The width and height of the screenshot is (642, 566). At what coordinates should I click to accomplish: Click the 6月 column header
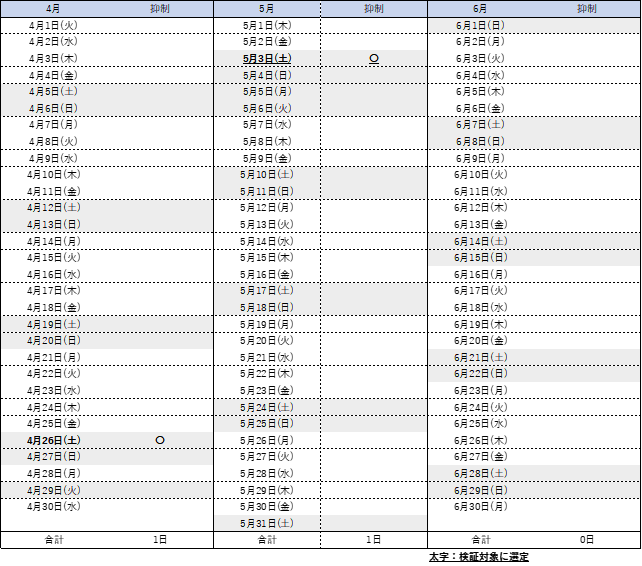tap(480, 8)
